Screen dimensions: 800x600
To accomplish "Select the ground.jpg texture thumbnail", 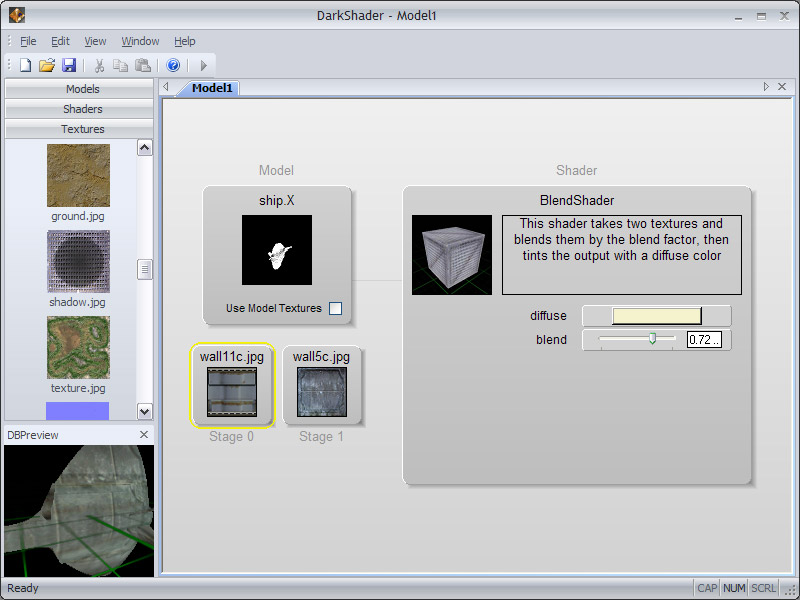I will click(78, 176).
